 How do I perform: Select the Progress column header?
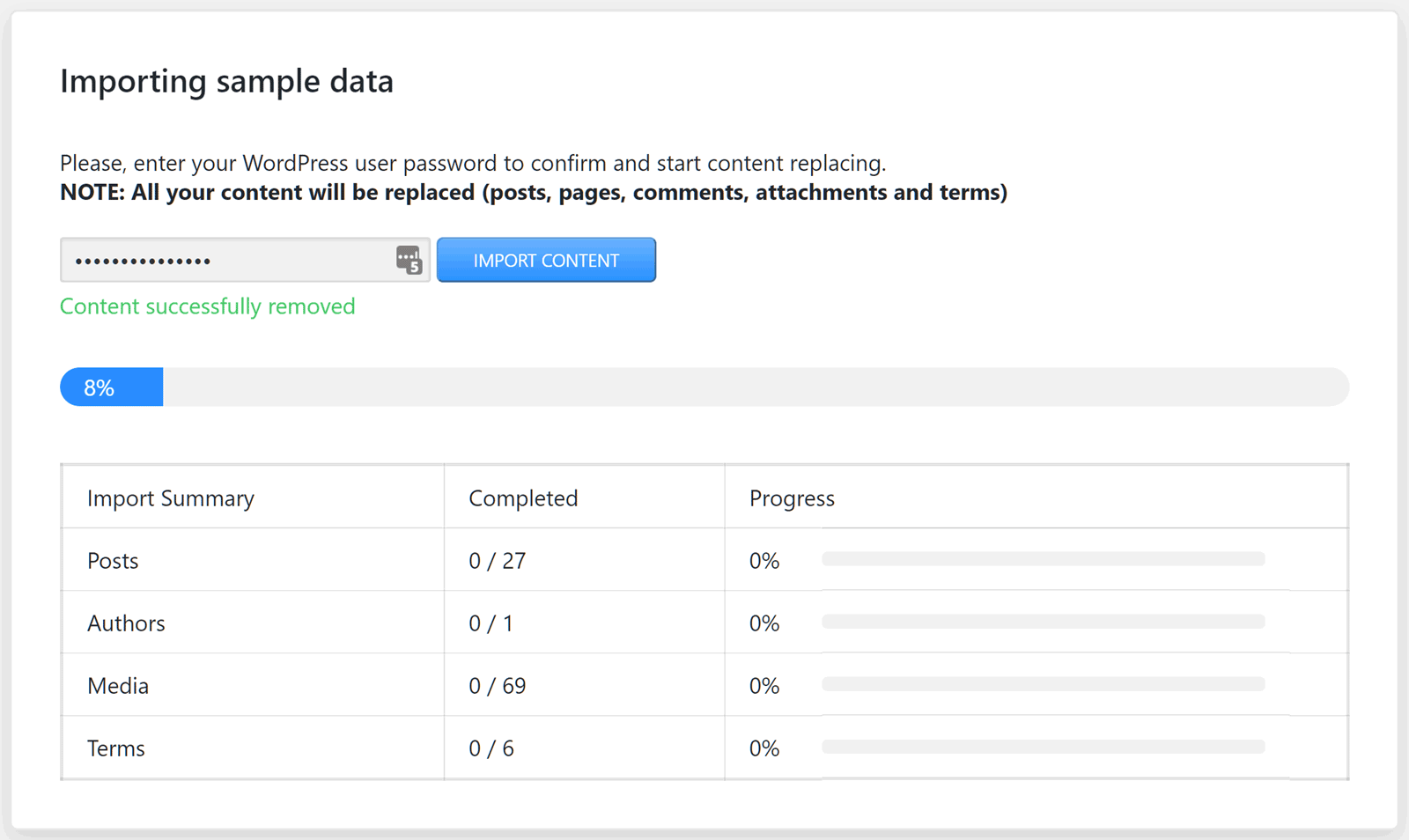point(792,498)
